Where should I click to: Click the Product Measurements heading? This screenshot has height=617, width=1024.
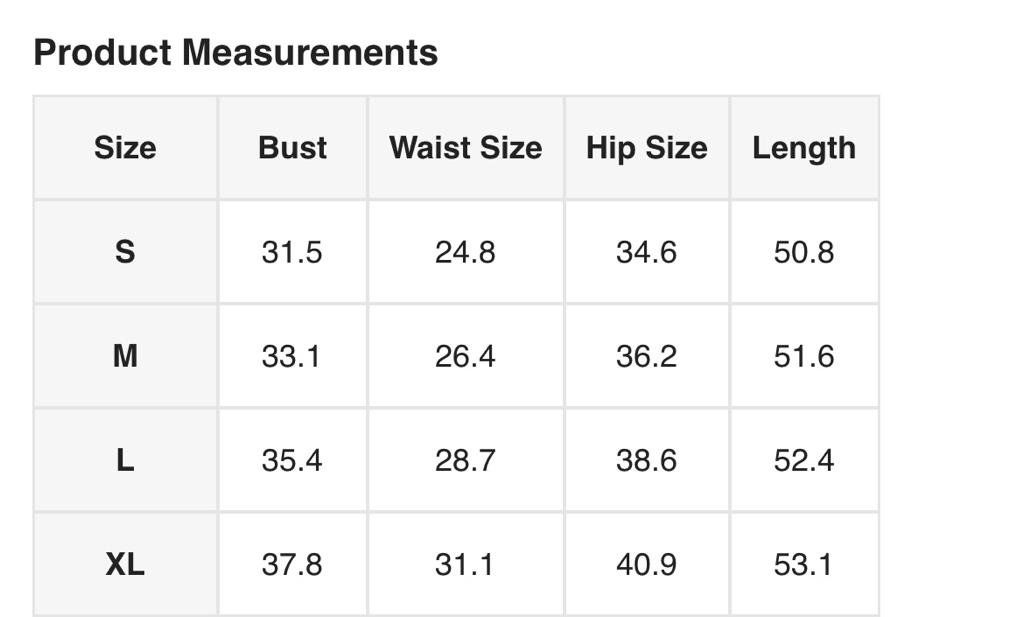coord(236,52)
